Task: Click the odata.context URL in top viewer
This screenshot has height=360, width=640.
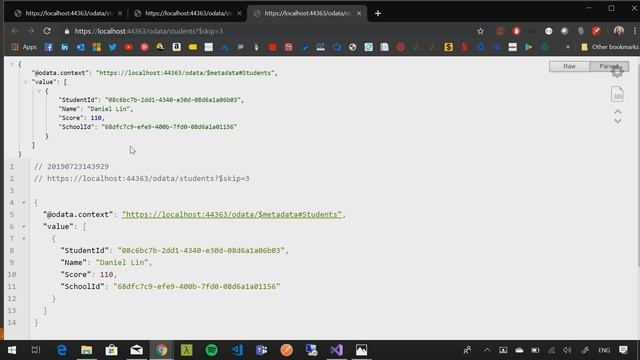Action: 185,73
